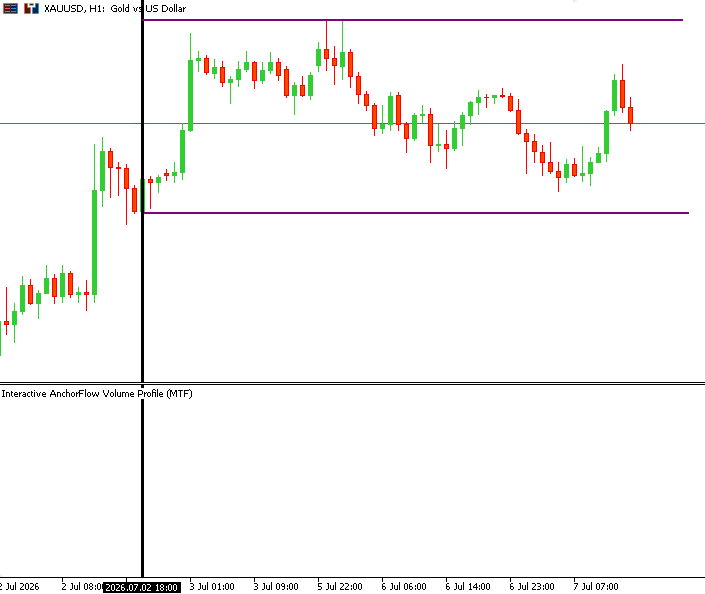Click the black vertical anchor line
Image resolution: width=705 pixels, height=594 pixels.
coord(143,288)
